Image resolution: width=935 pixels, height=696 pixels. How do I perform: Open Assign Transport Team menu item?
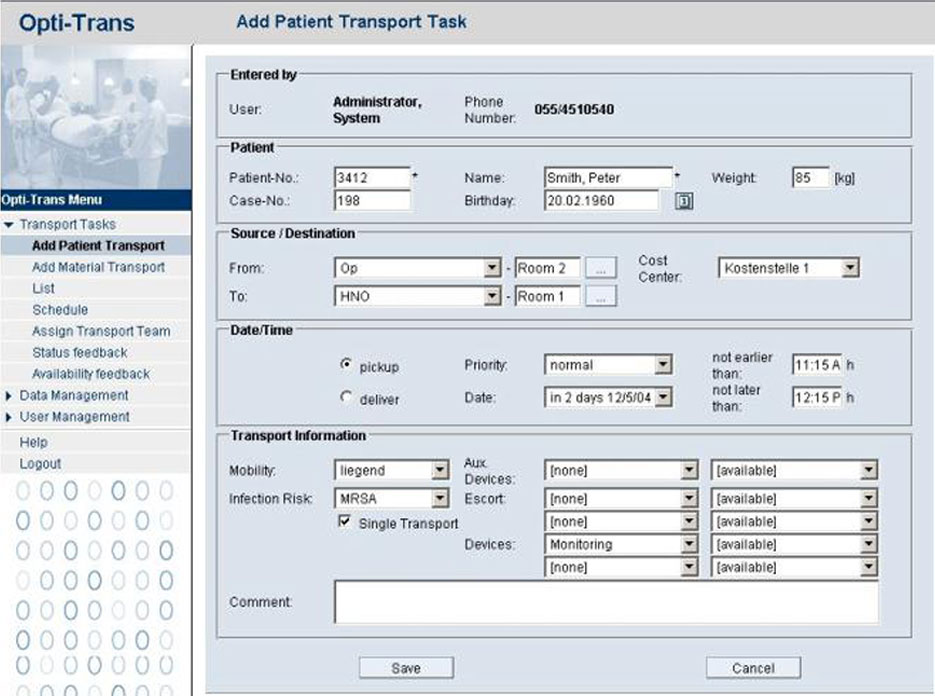[101, 331]
